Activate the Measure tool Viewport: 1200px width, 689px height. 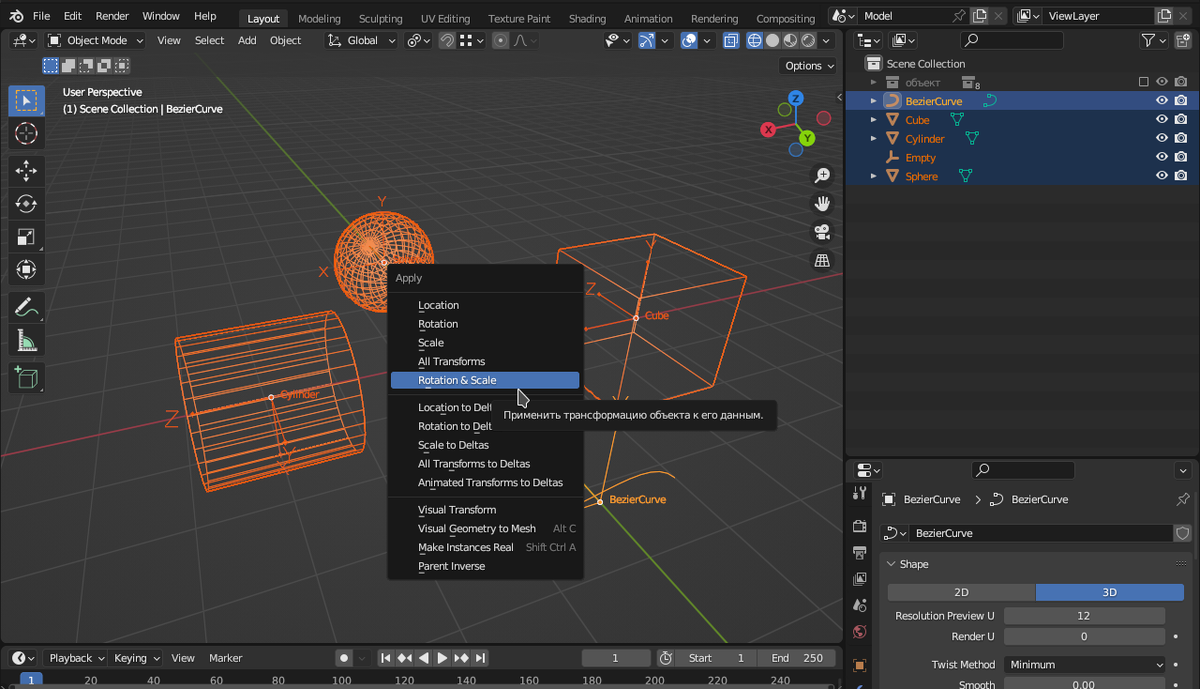point(27,342)
